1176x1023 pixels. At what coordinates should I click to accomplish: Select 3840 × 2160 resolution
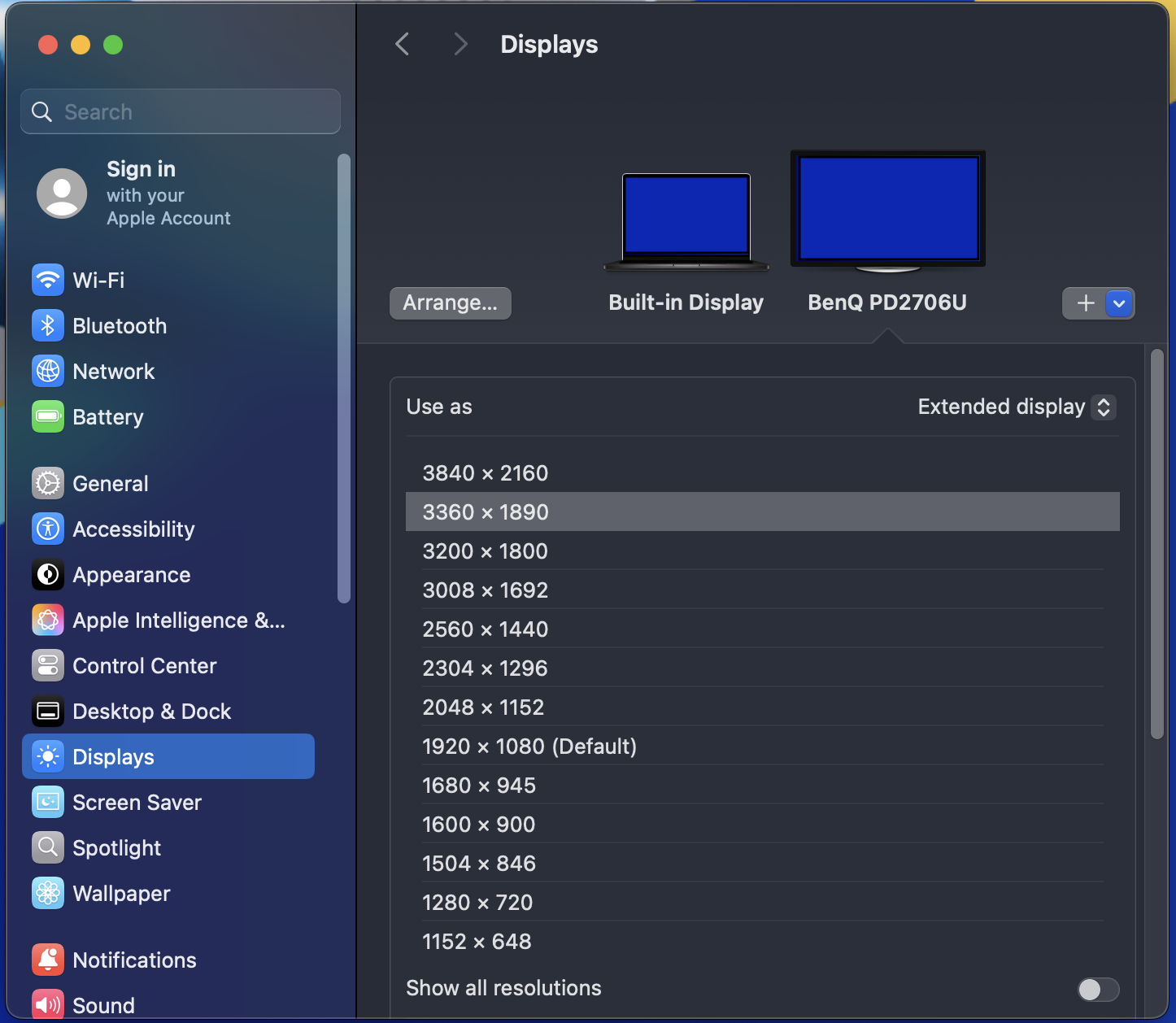763,473
